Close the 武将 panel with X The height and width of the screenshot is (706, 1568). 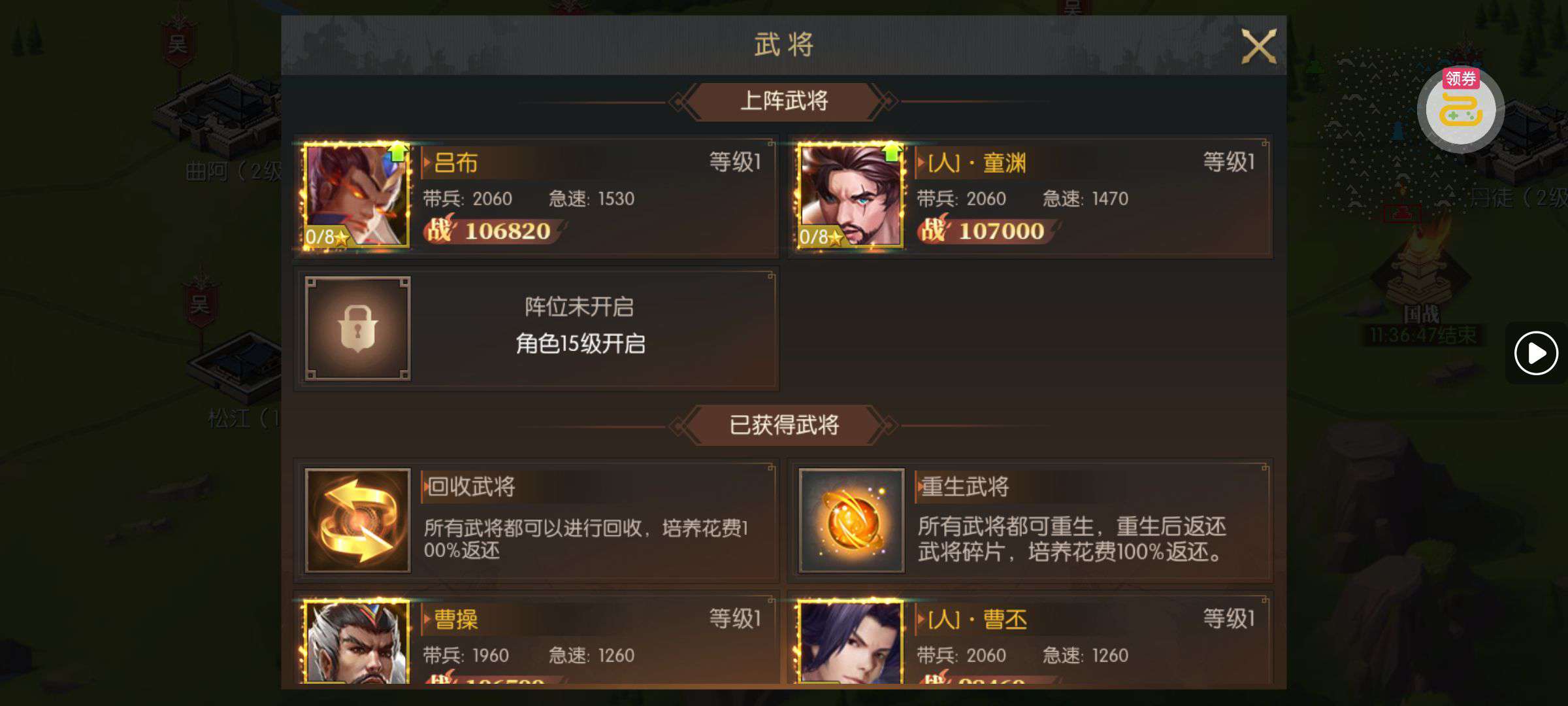1258,46
